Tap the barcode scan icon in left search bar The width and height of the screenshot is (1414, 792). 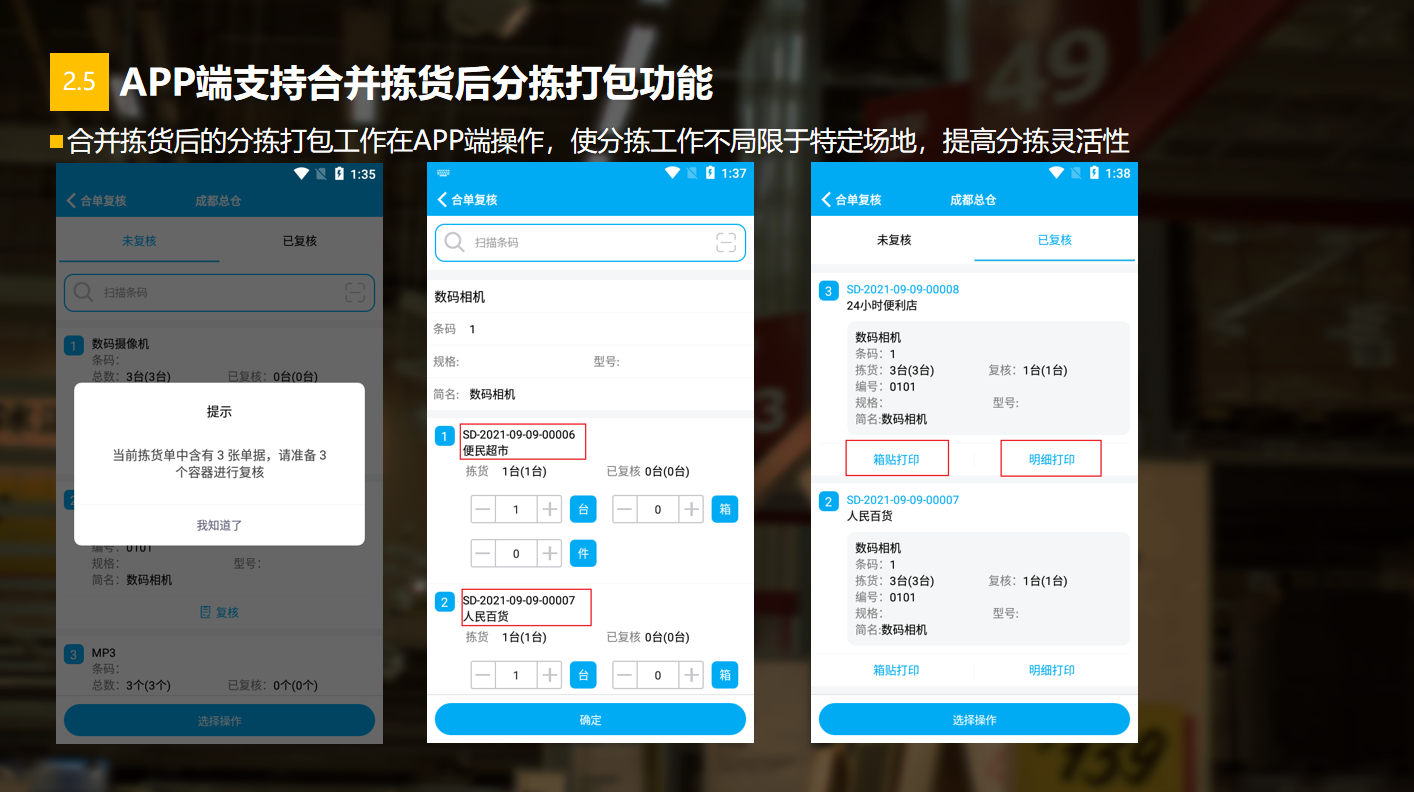tap(356, 292)
